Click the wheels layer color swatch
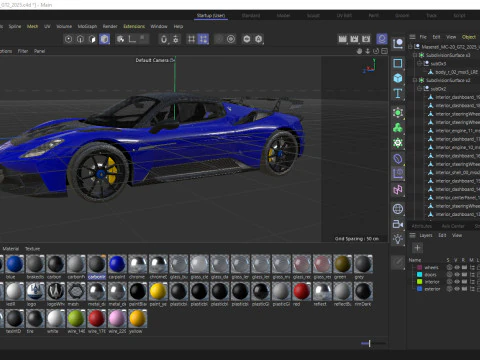This screenshot has height=360, width=480. (419, 267)
